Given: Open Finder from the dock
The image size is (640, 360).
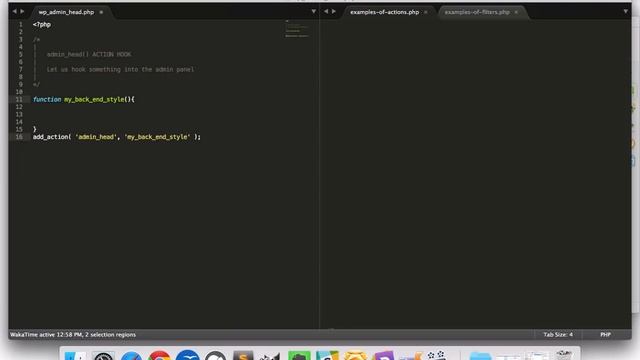Looking at the screenshot, I should click(x=76, y=356).
